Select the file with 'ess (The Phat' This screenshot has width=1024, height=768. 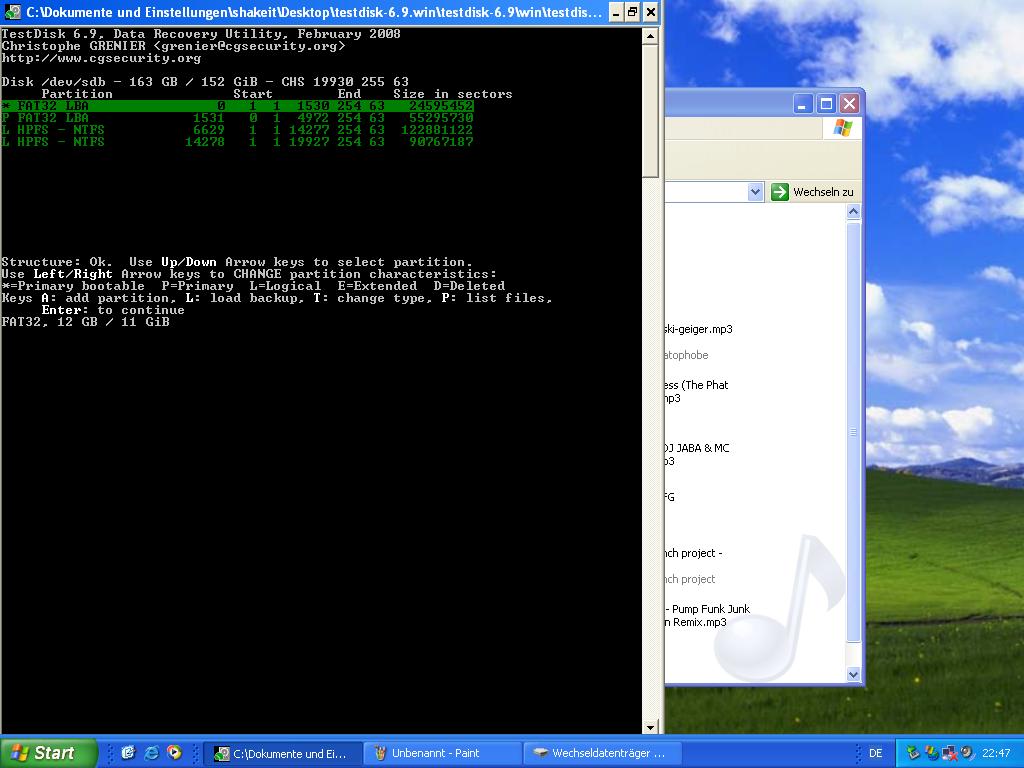pos(697,391)
